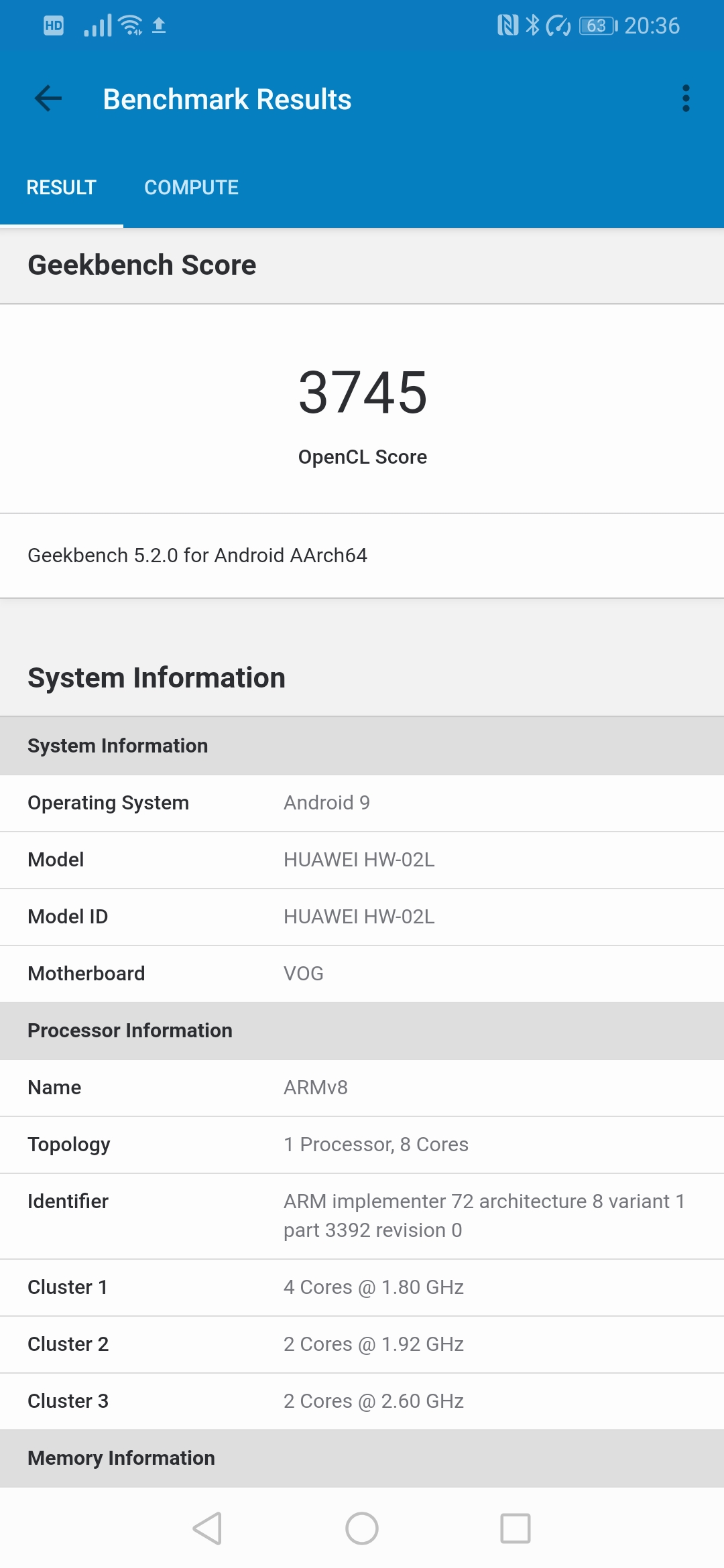Select the Topology row
This screenshot has width=724, height=1568.
(x=362, y=1145)
